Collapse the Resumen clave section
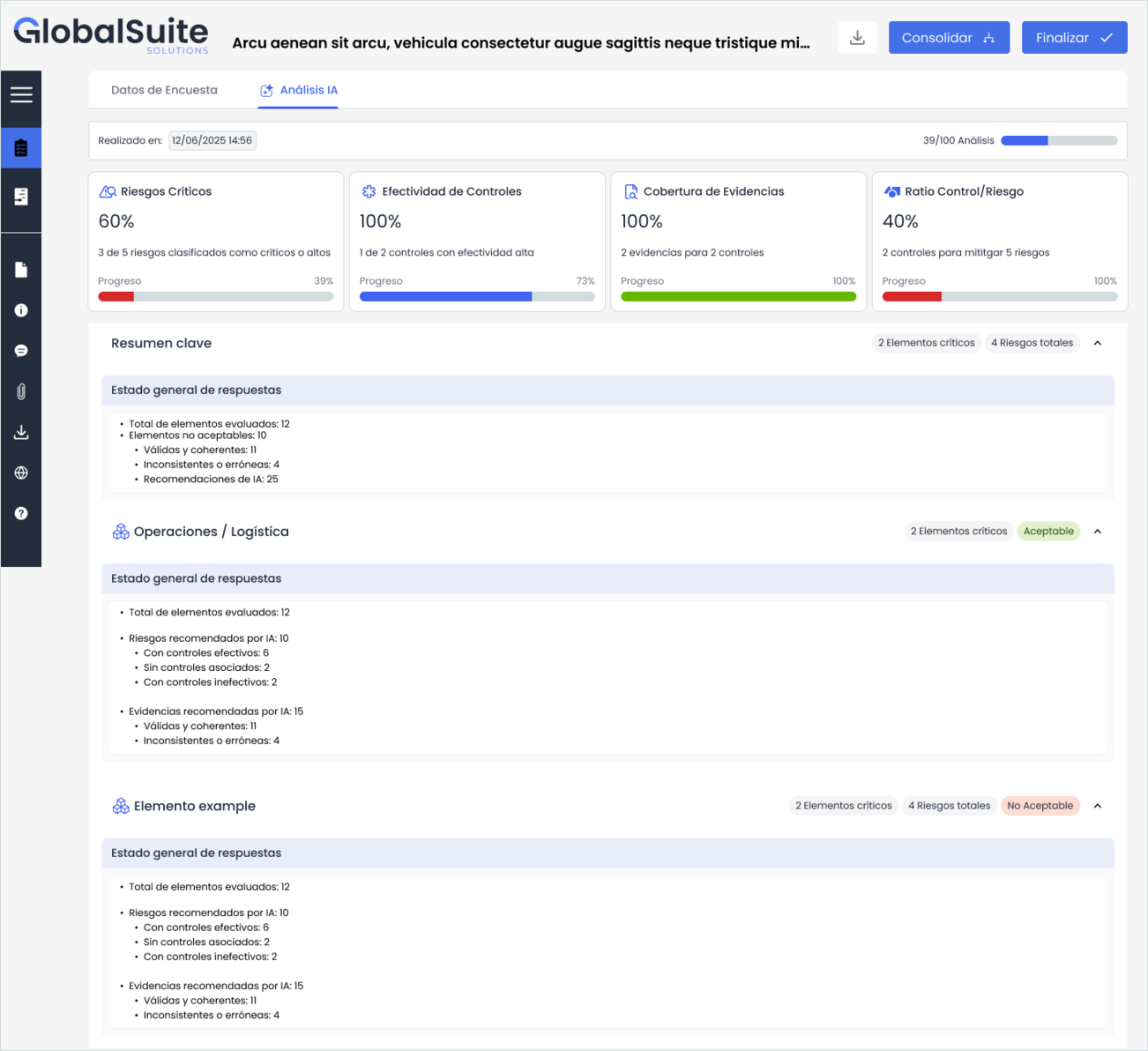The width and height of the screenshot is (1148, 1051). [x=1098, y=343]
